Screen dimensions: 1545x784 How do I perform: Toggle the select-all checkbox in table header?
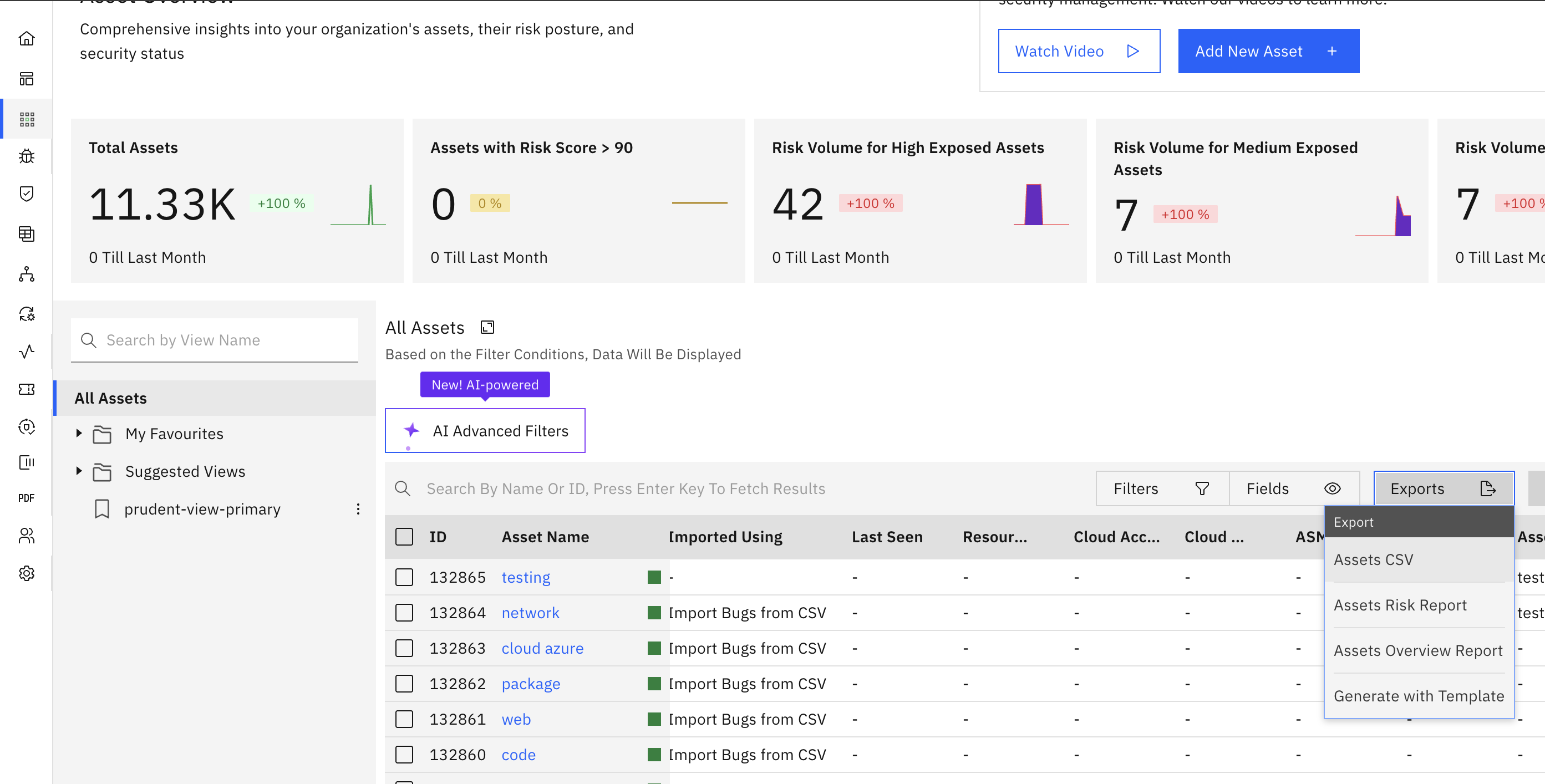coord(404,537)
